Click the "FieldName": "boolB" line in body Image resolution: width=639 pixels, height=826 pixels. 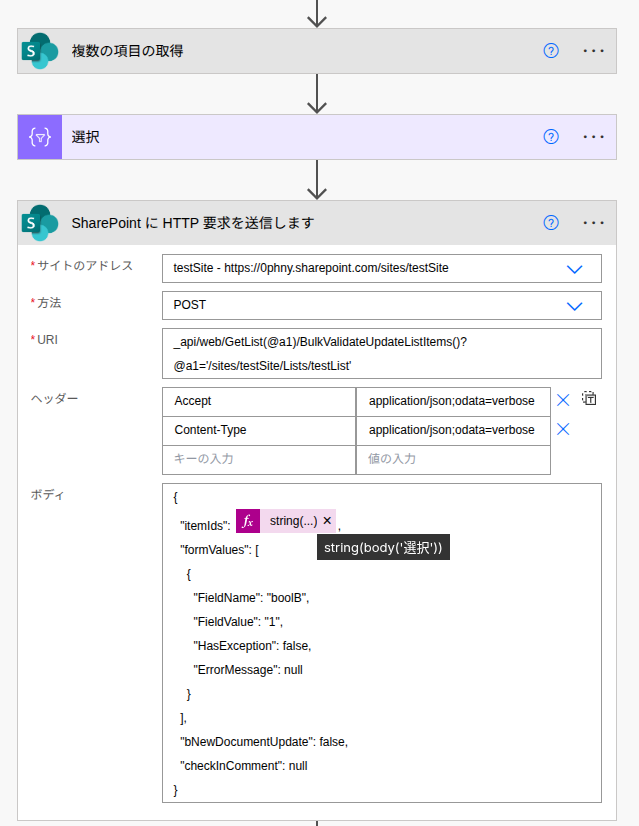point(251,598)
